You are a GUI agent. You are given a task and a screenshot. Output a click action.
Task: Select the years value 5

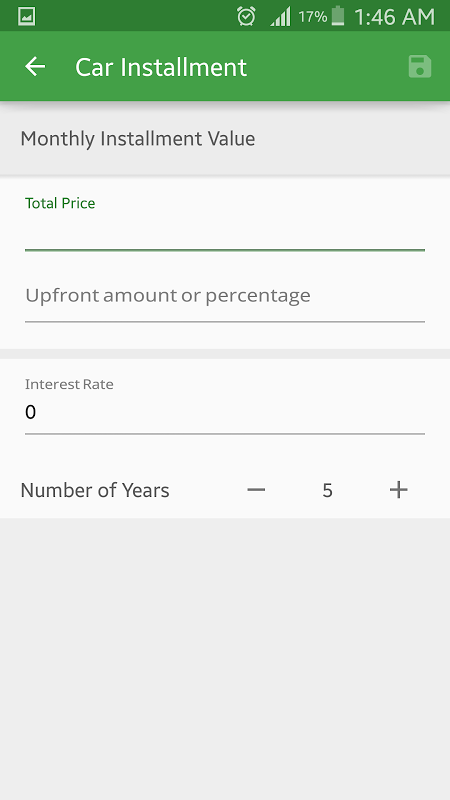pyautogui.click(x=328, y=490)
